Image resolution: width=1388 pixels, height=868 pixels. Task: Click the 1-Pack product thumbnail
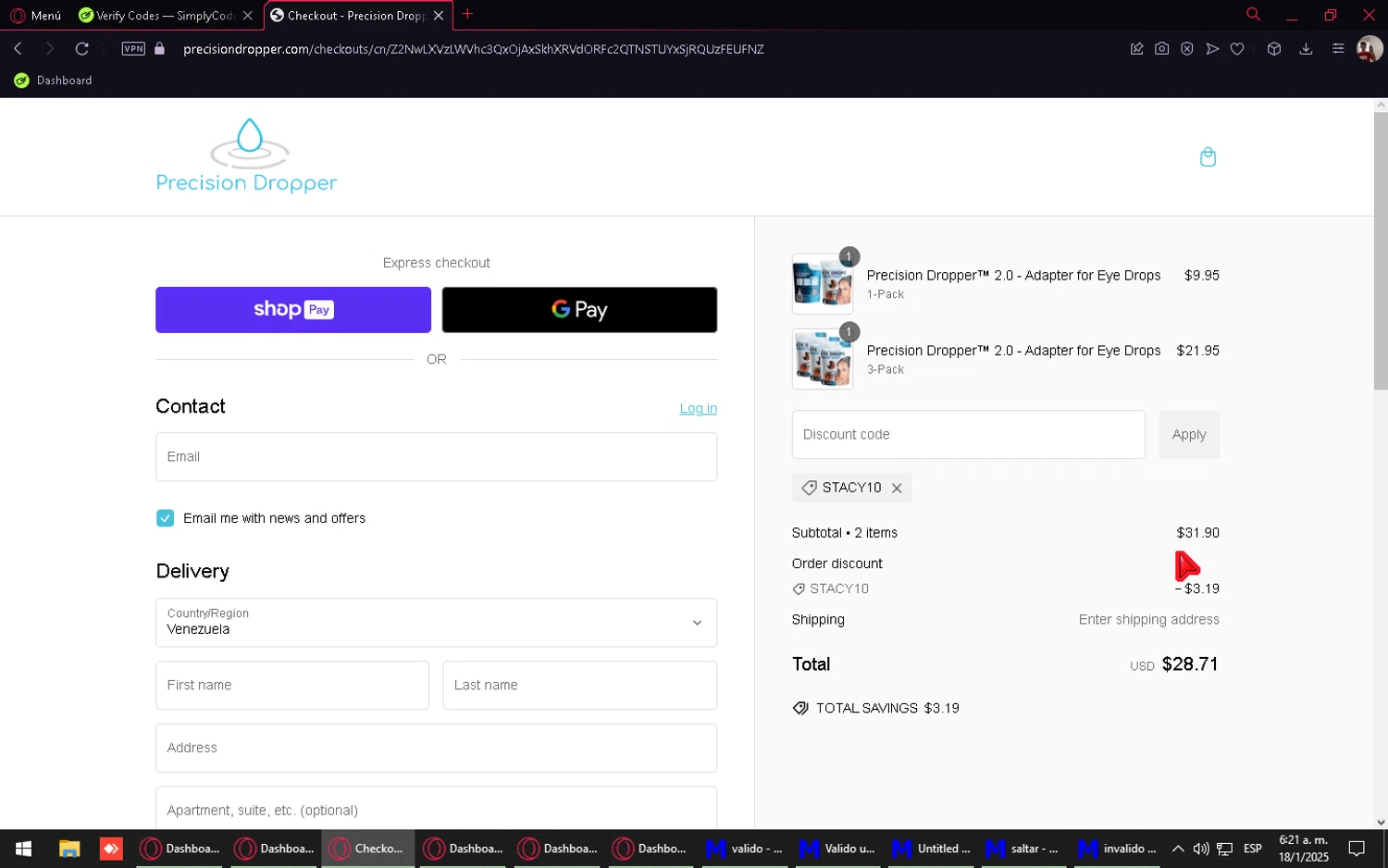823,284
